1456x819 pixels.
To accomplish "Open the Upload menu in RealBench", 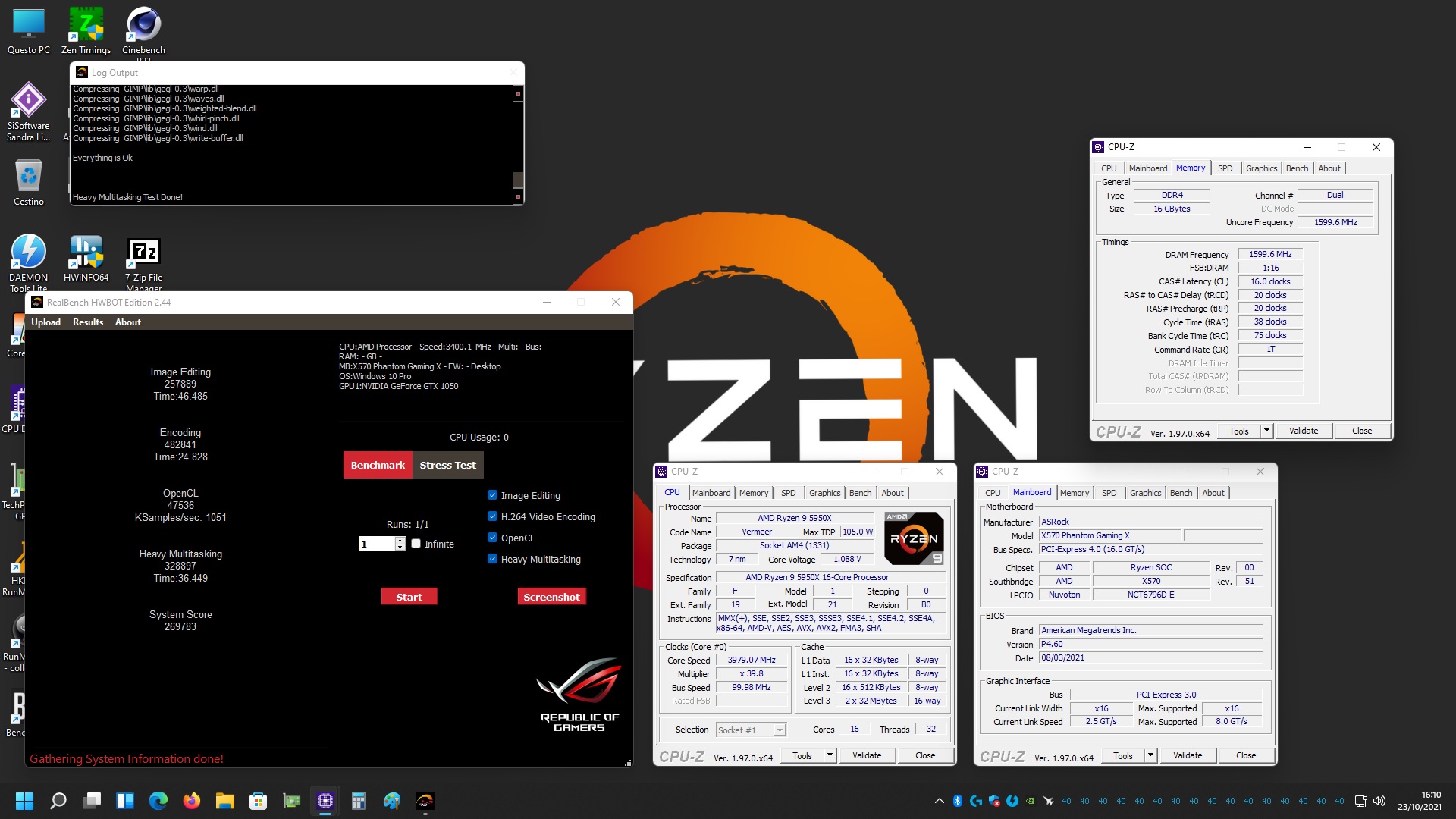I will pyautogui.click(x=45, y=322).
